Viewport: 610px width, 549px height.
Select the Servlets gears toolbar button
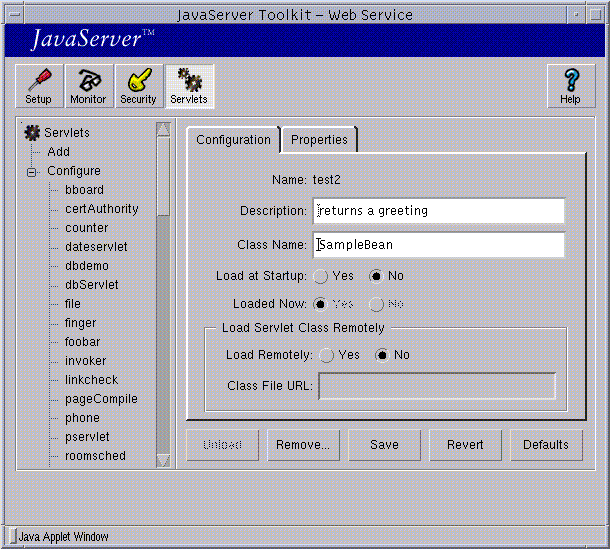(x=189, y=86)
